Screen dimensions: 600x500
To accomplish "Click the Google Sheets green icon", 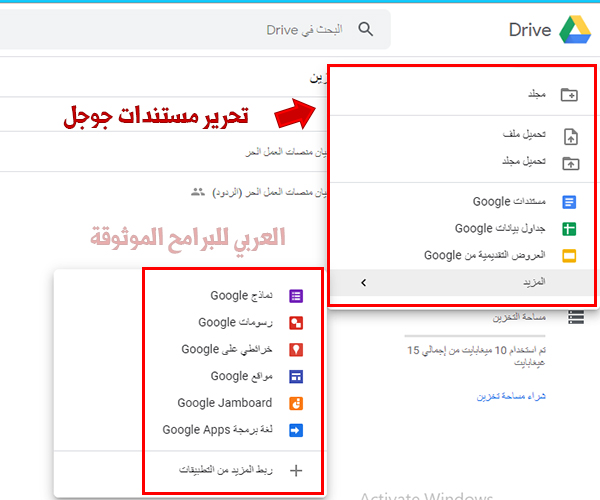I will (x=569, y=229).
